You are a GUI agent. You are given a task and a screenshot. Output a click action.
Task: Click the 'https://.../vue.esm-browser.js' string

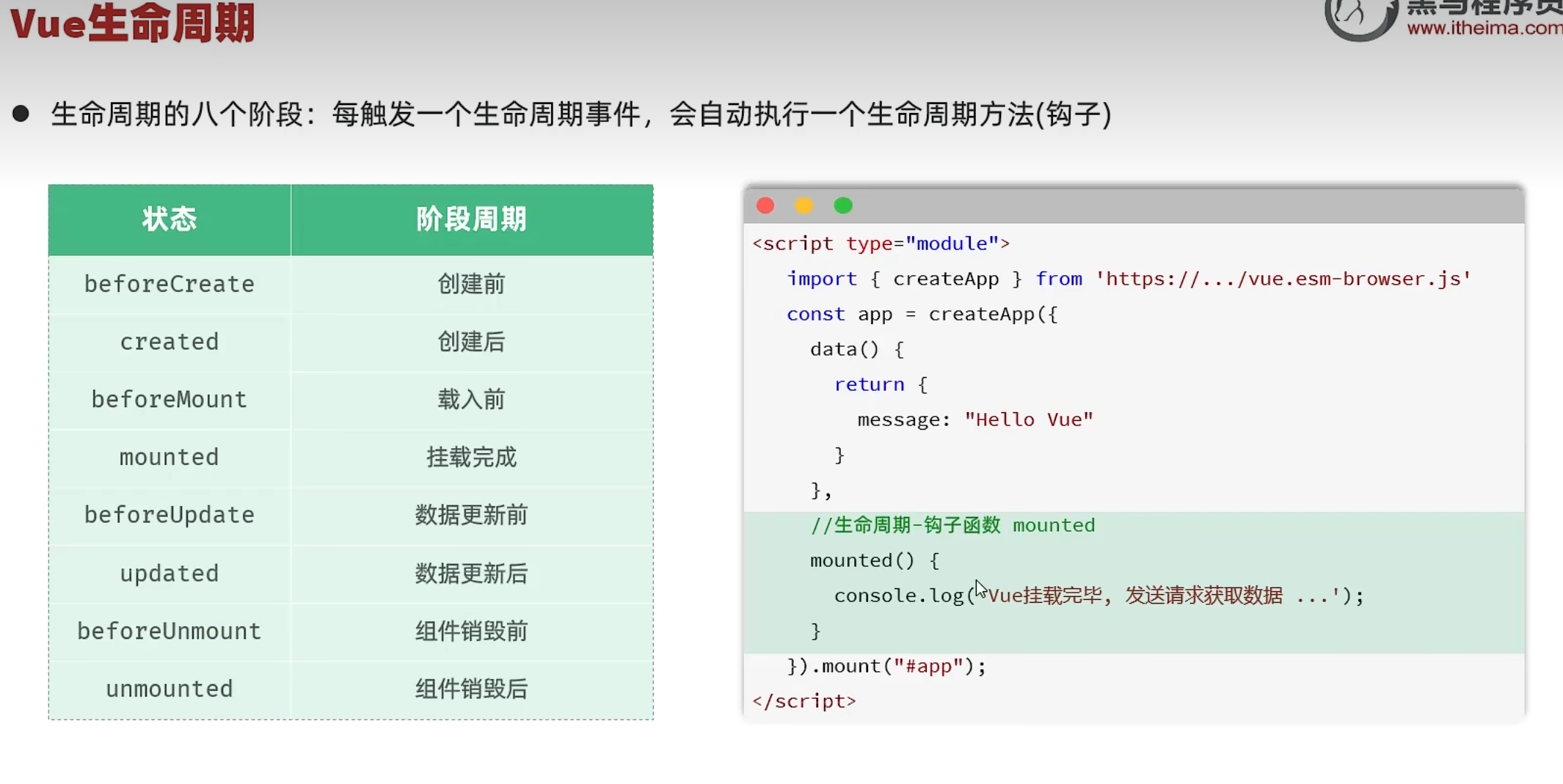click(x=1283, y=279)
